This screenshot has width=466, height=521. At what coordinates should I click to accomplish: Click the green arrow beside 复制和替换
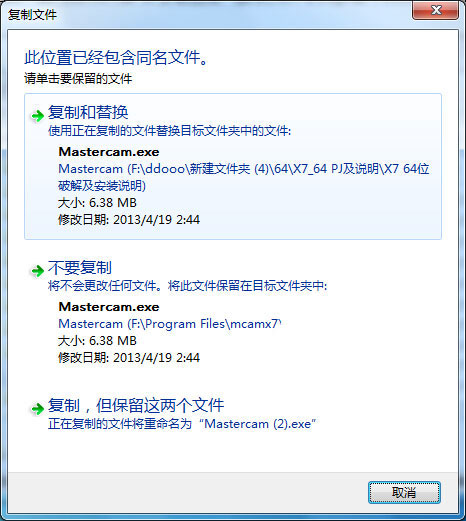pyautogui.click(x=37, y=116)
